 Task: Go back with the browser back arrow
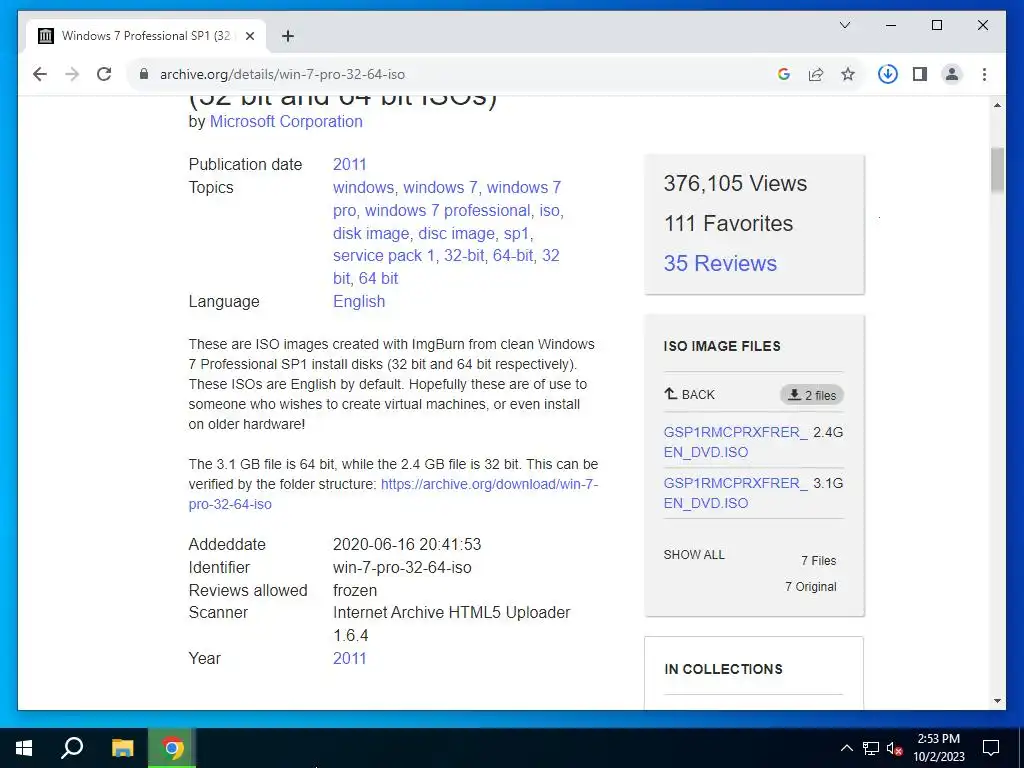click(40, 74)
